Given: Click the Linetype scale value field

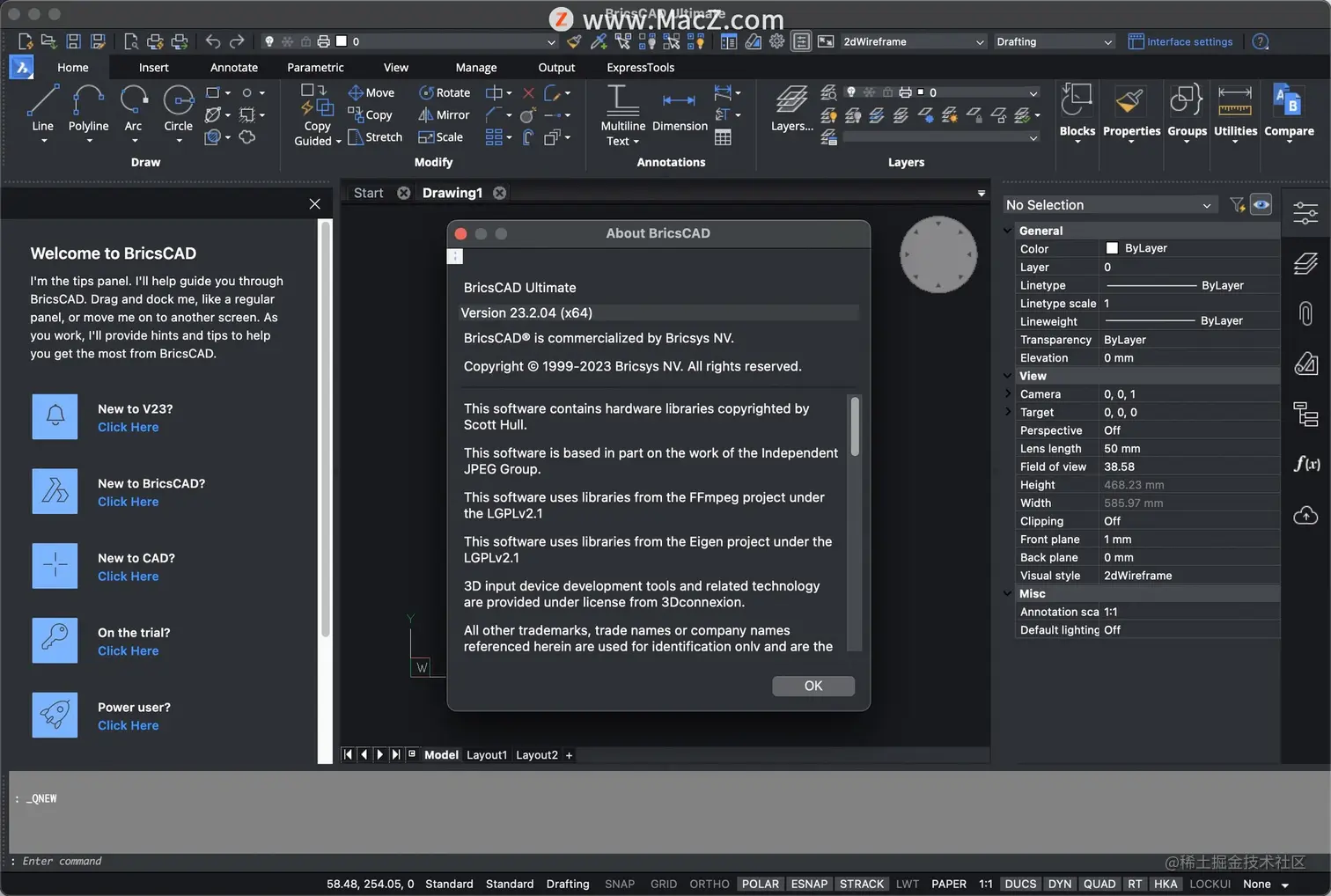Looking at the screenshot, I should [x=1188, y=303].
